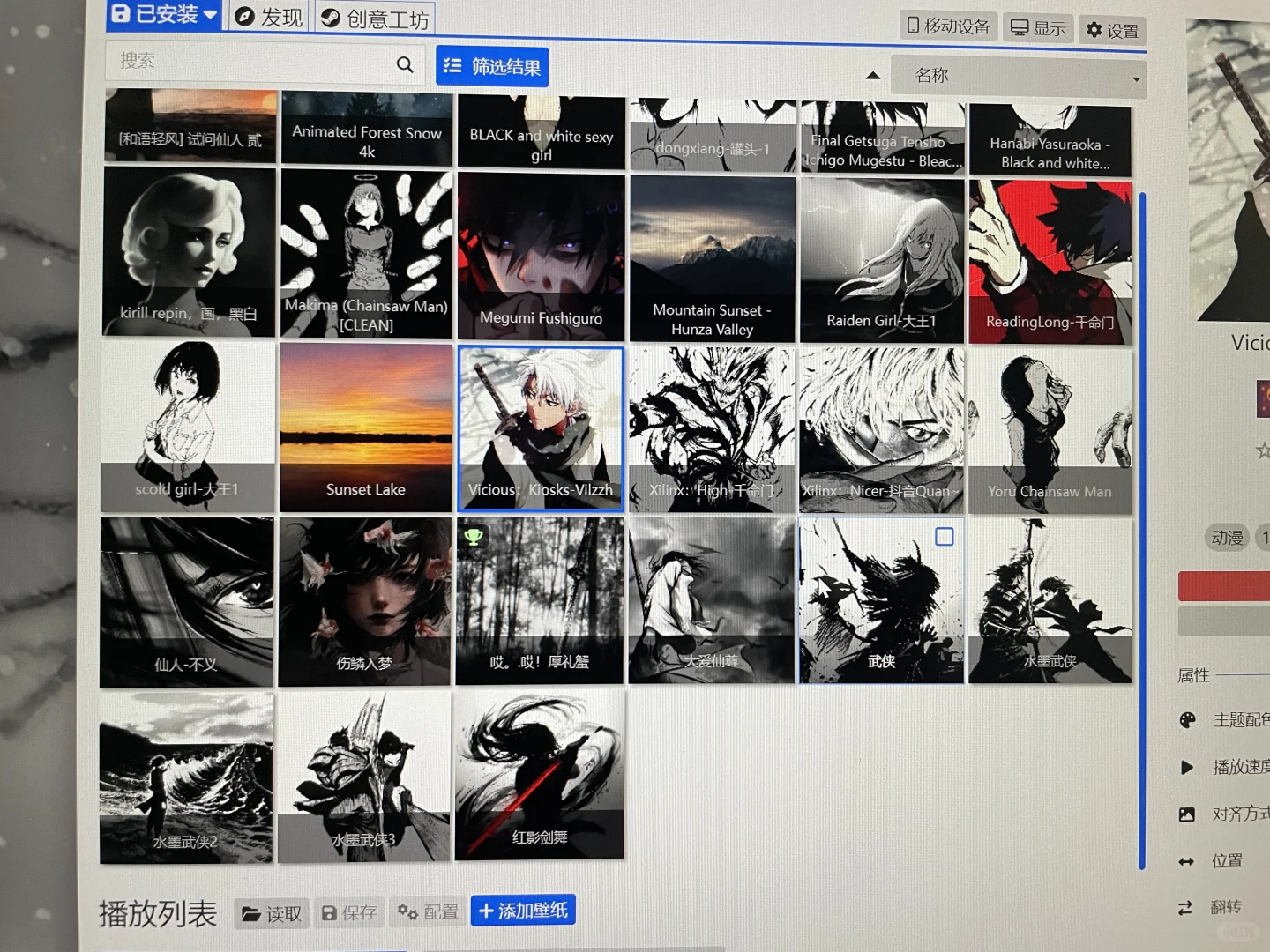Click the 移动设备 mobile device button
The width and height of the screenshot is (1270, 952).
[949, 26]
